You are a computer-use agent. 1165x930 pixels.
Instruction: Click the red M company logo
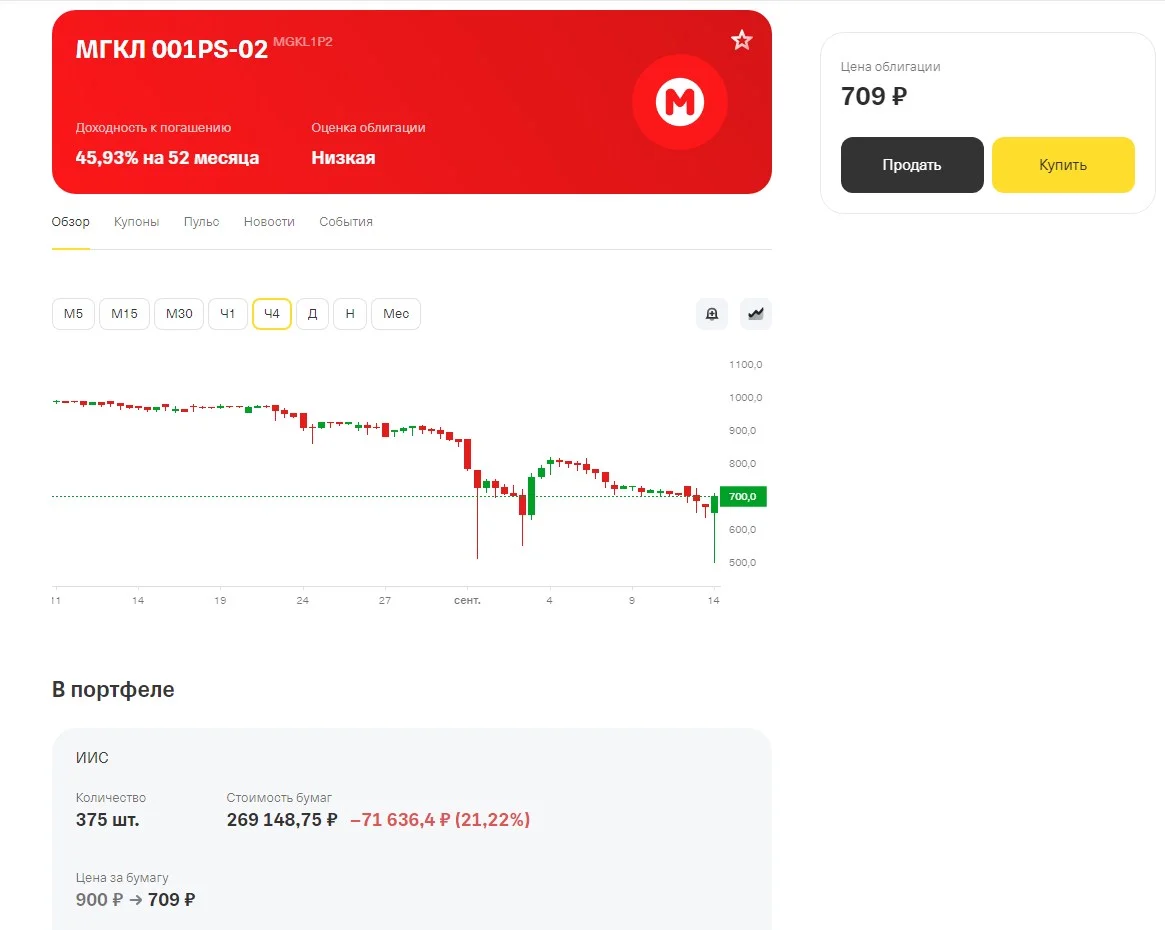tap(679, 102)
